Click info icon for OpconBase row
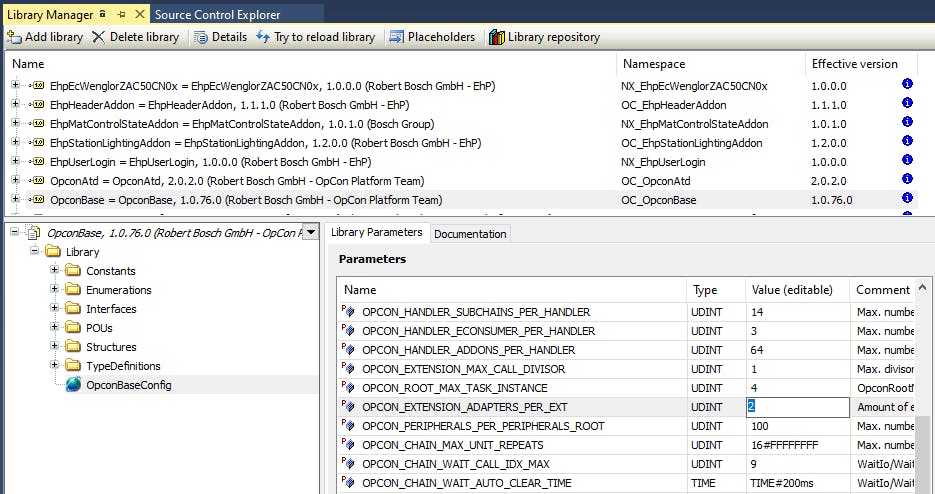The width and height of the screenshot is (935, 494). pyautogui.click(x=907, y=197)
